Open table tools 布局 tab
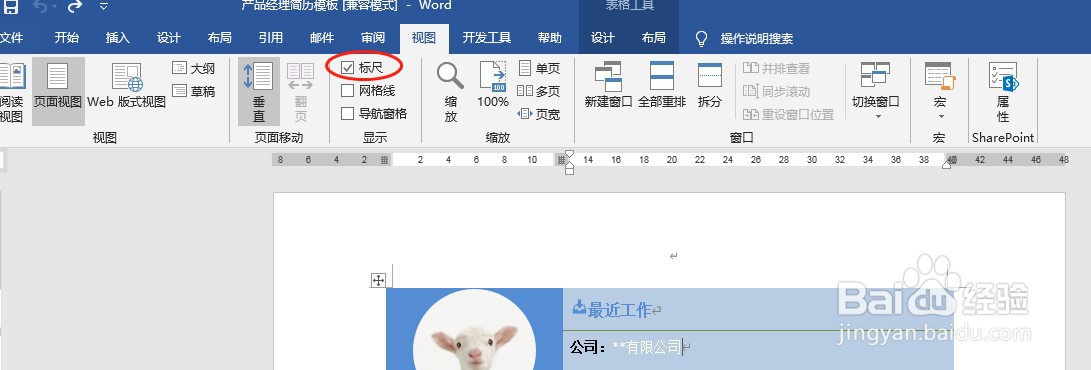This screenshot has width=1091, height=370. [x=653, y=38]
